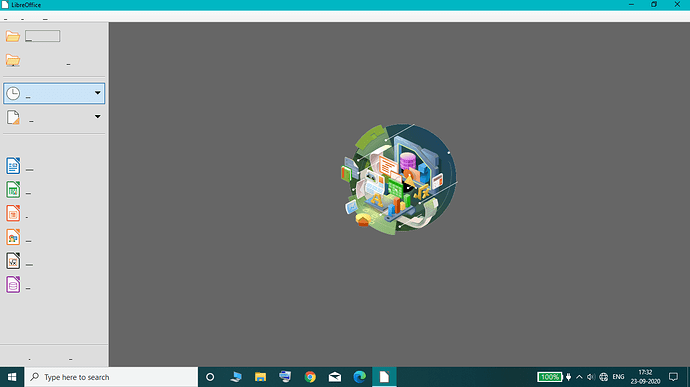Create a new Math formula
The height and width of the screenshot is (387, 690).
pyautogui.click(x=13, y=261)
